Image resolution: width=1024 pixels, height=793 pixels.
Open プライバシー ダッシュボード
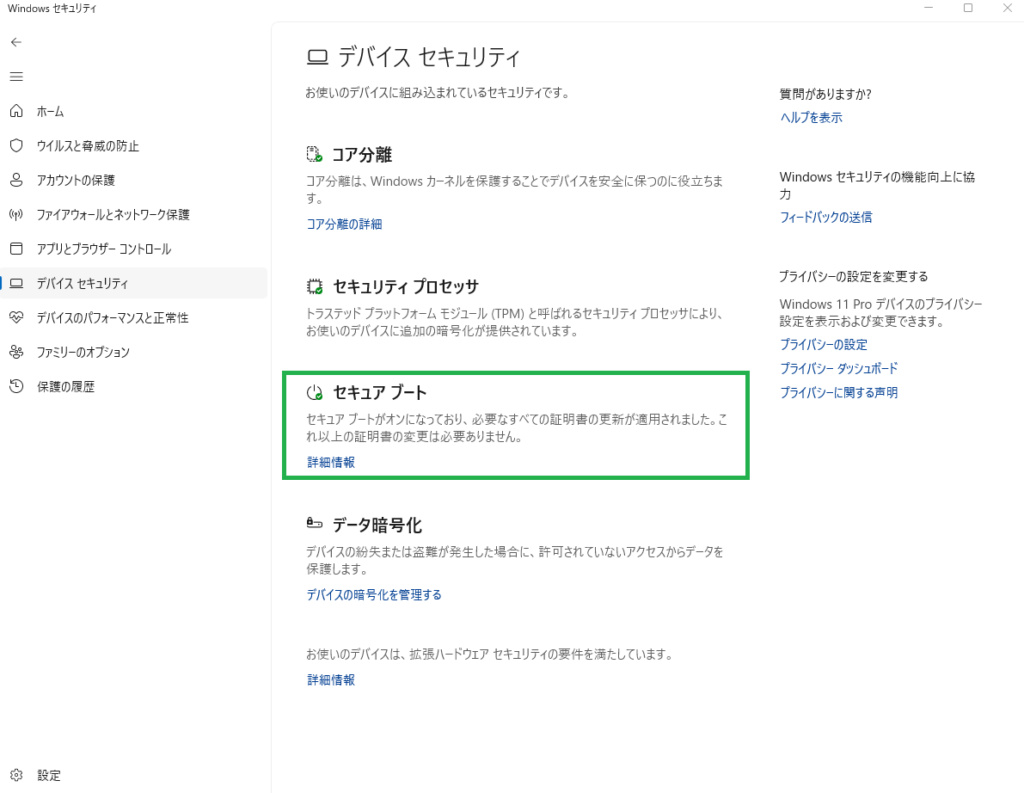838,368
